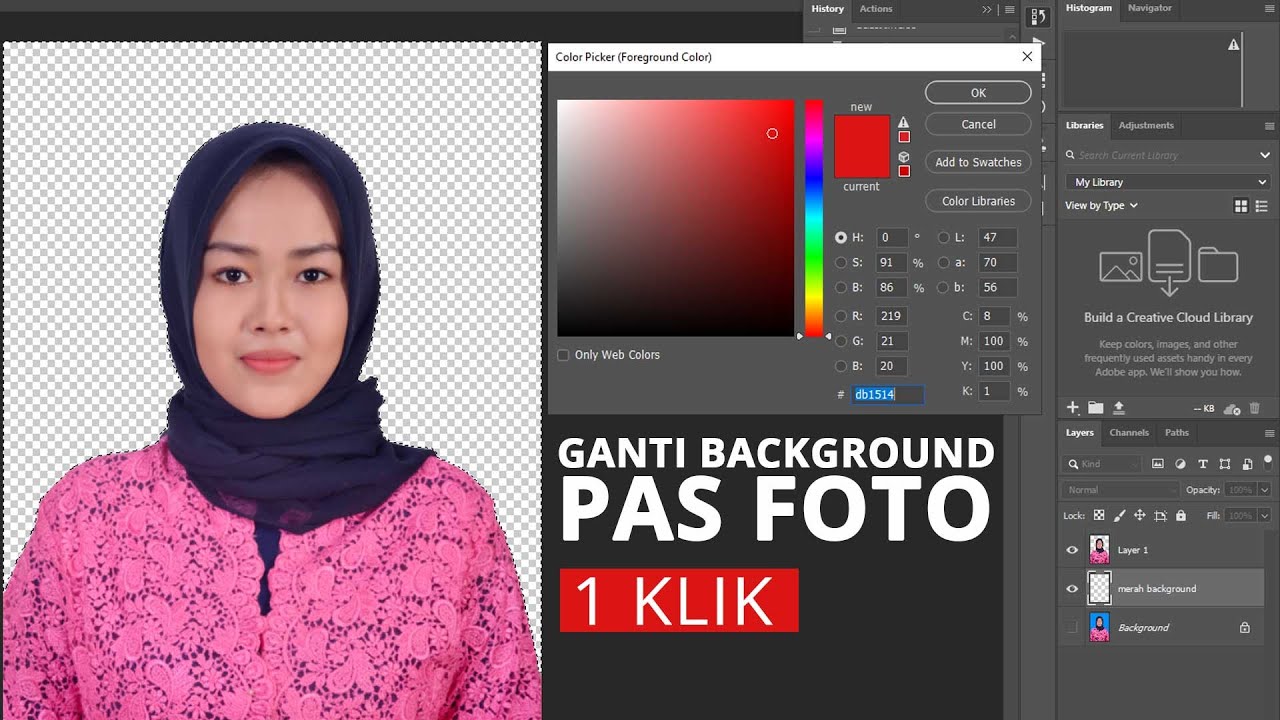Click the small web-safe color swatch
Screen dimensions: 1280x720
[x=904, y=171]
